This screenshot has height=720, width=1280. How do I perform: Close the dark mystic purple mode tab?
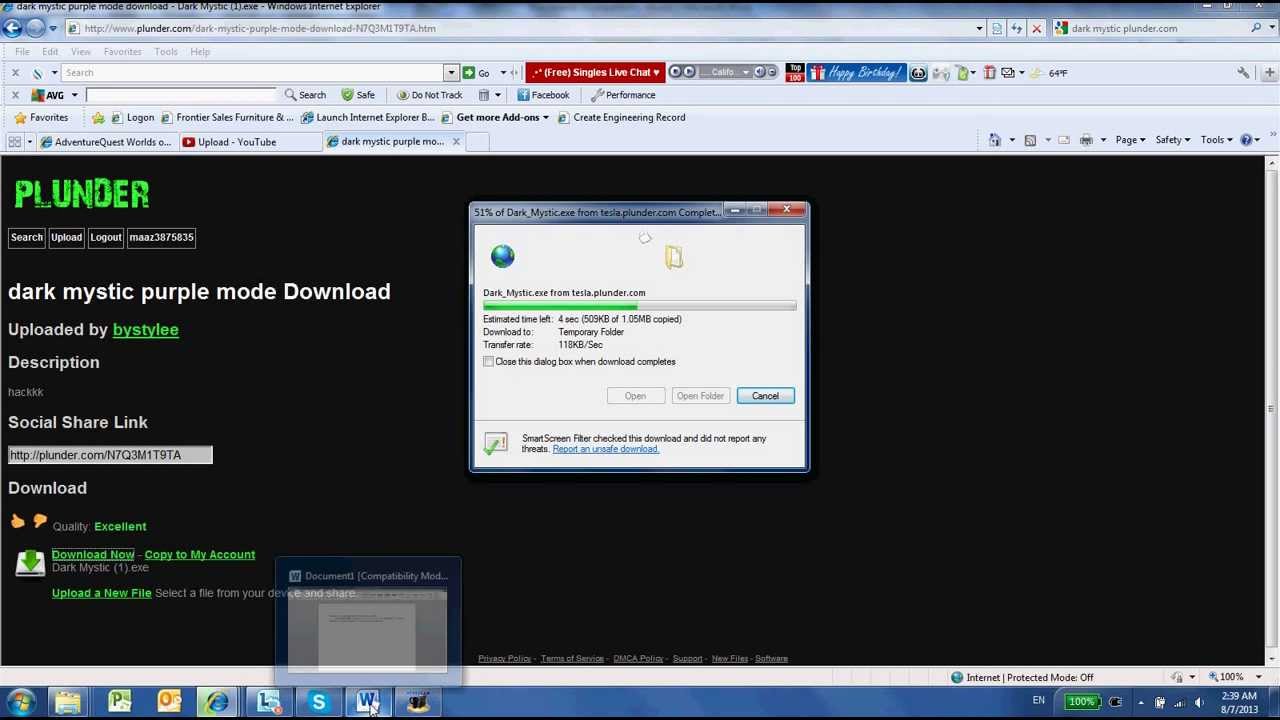[x=456, y=142]
